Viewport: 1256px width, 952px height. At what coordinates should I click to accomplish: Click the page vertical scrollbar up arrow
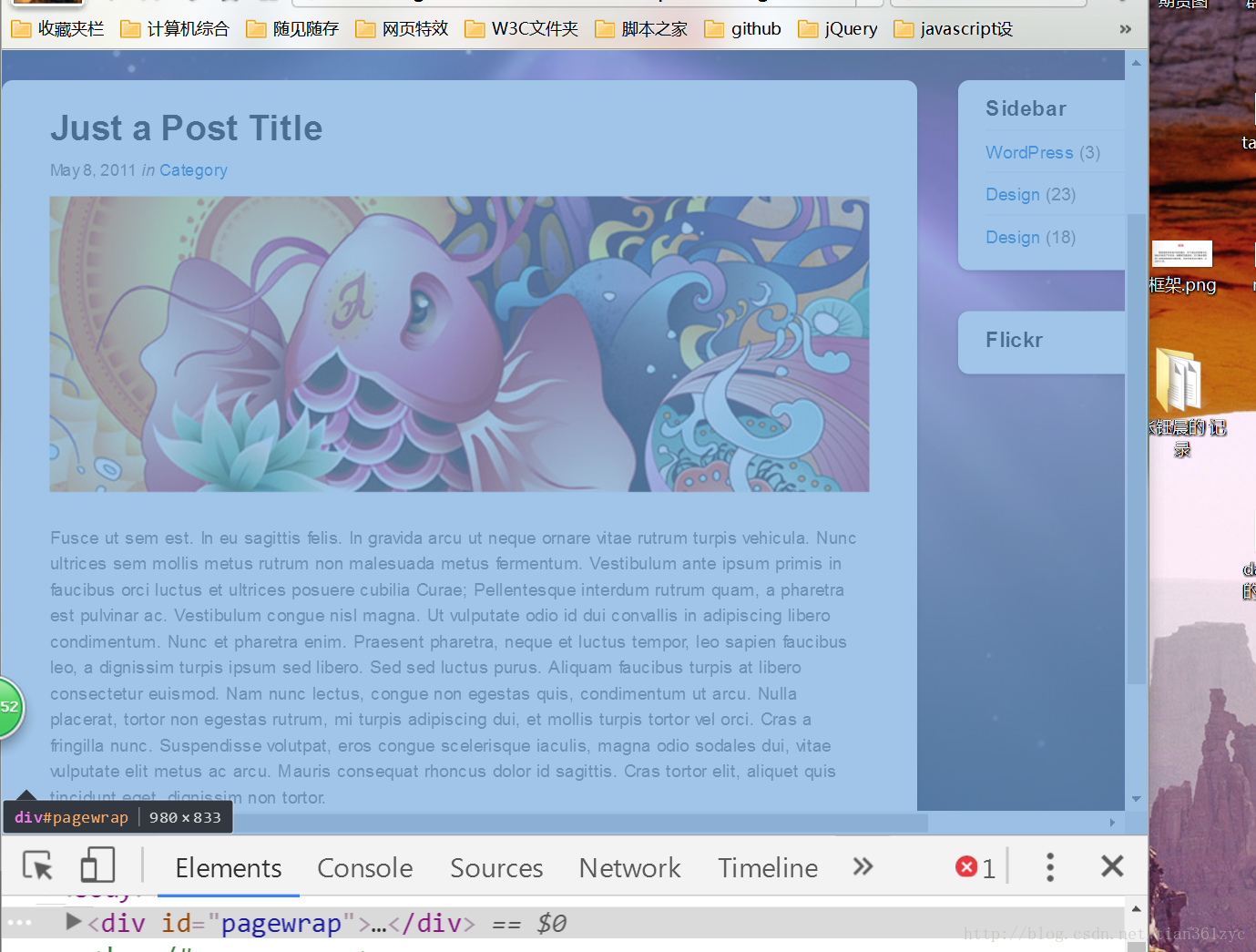click(1136, 63)
